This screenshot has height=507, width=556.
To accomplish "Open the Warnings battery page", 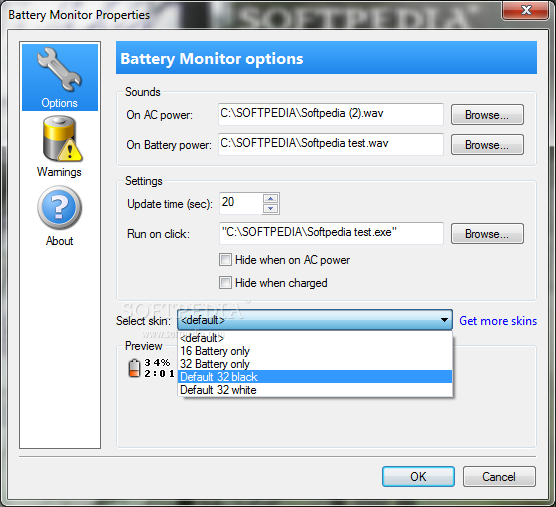I will (60, 146).
